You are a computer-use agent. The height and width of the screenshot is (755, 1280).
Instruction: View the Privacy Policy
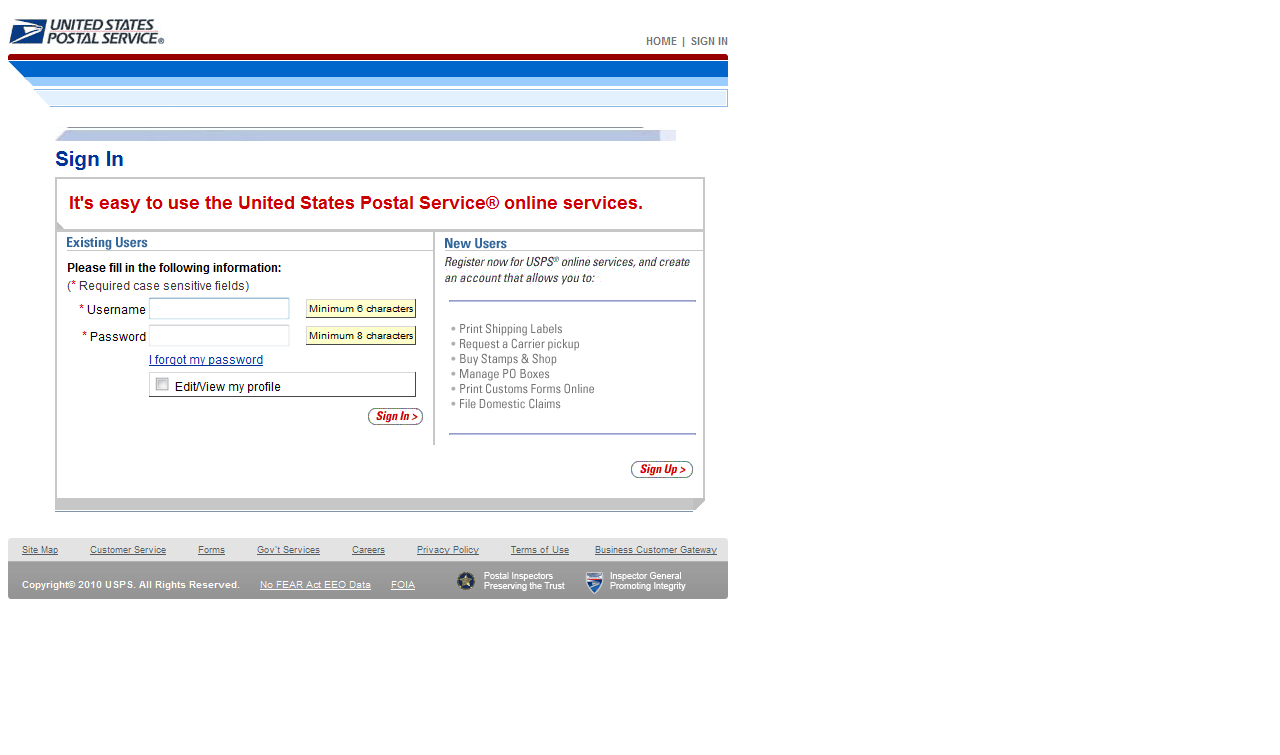[447, 549]
